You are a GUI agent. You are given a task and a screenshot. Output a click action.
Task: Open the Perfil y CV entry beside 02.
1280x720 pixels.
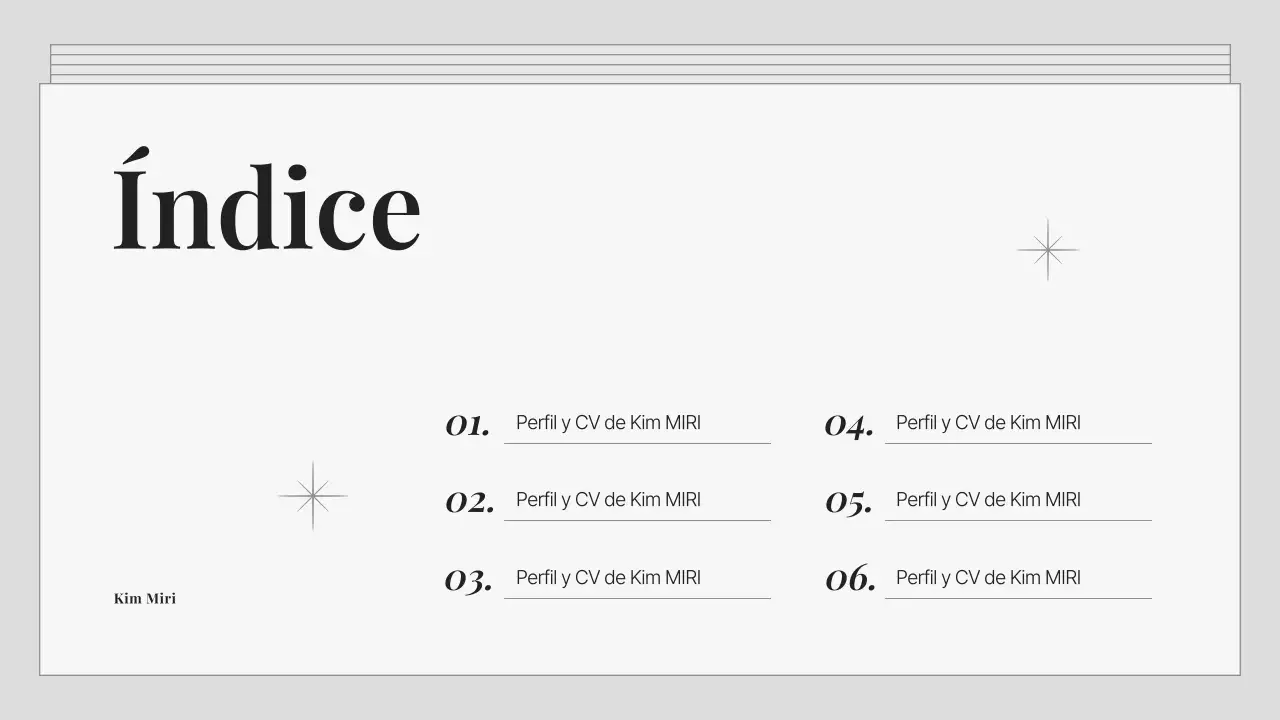[x=608, y=500]
